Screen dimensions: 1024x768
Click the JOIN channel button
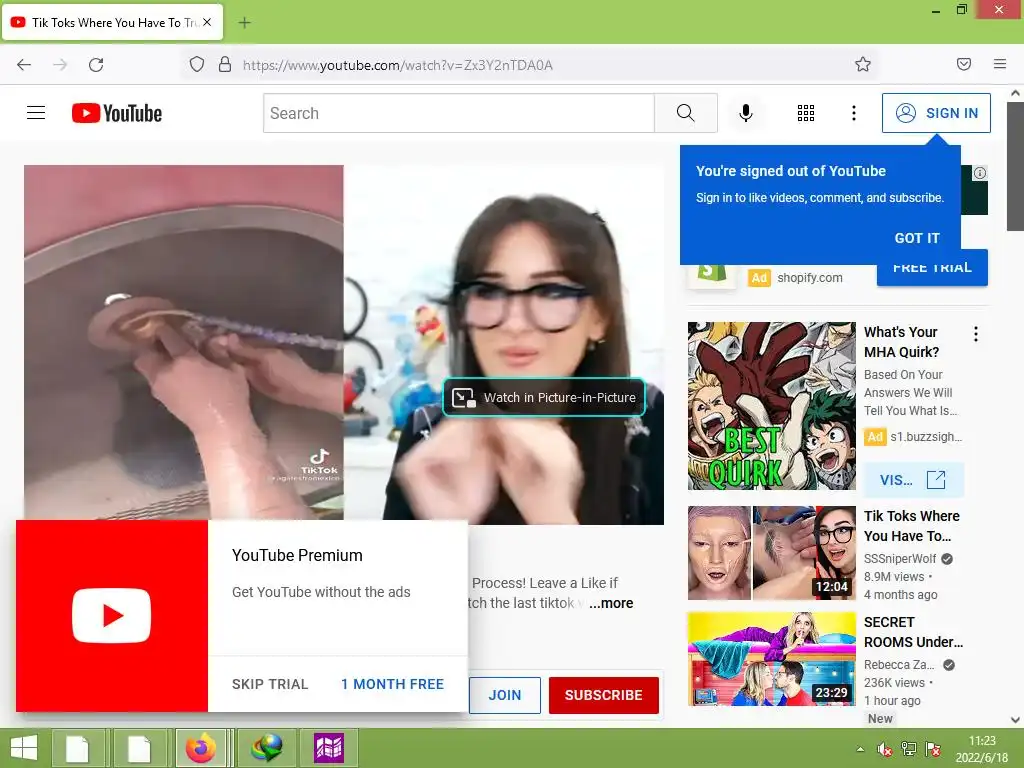tap(505, 695)
